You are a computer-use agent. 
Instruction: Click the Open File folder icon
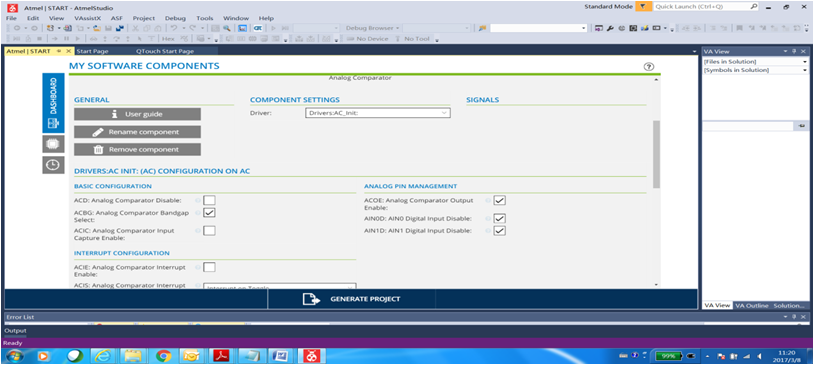pyautogui.click(x=97, y=28)
